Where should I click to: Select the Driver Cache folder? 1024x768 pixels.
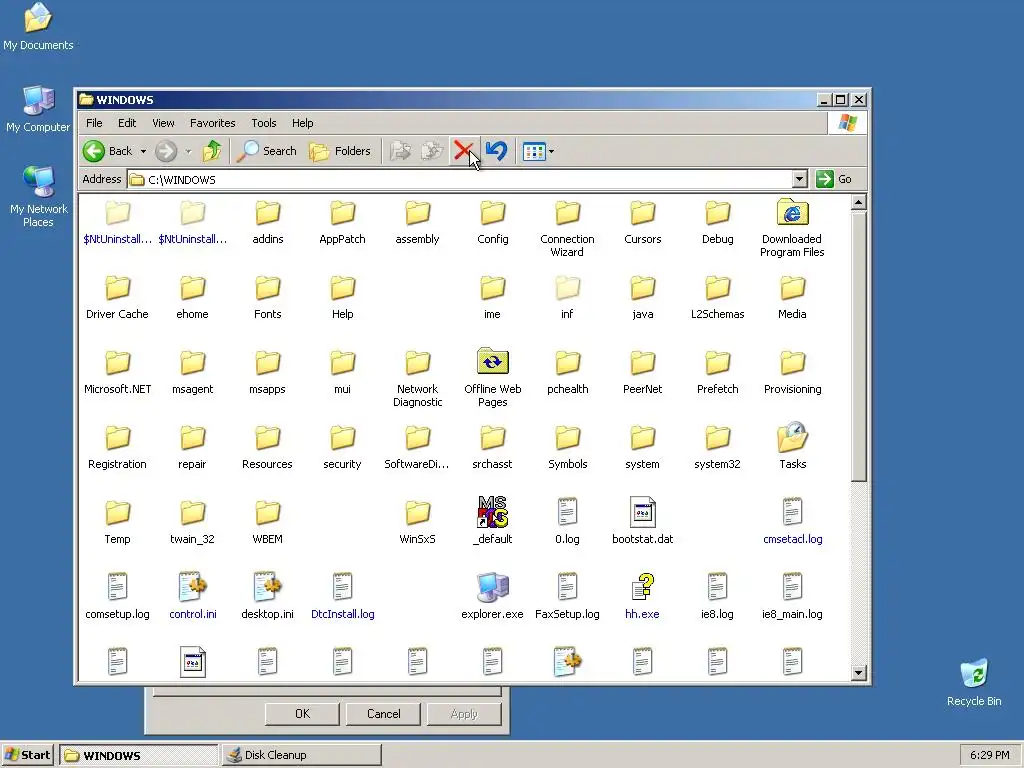click(x=118, y=295)
